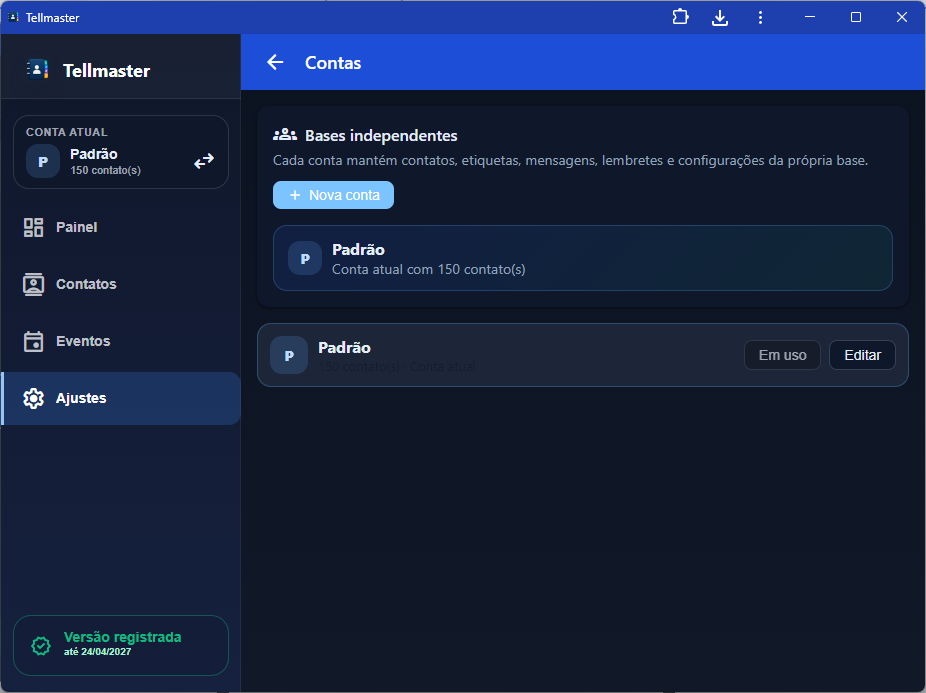Click the Versão registrada license badge
The image size is (926, 693).
[120, 645]
